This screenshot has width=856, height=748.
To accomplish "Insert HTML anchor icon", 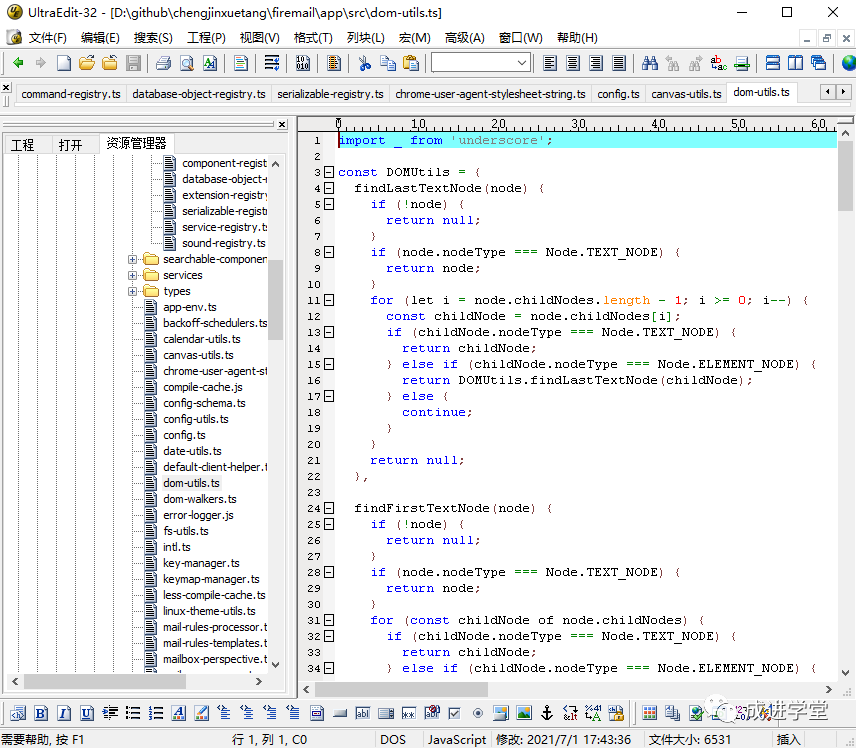I will click(x=547, y=713).
